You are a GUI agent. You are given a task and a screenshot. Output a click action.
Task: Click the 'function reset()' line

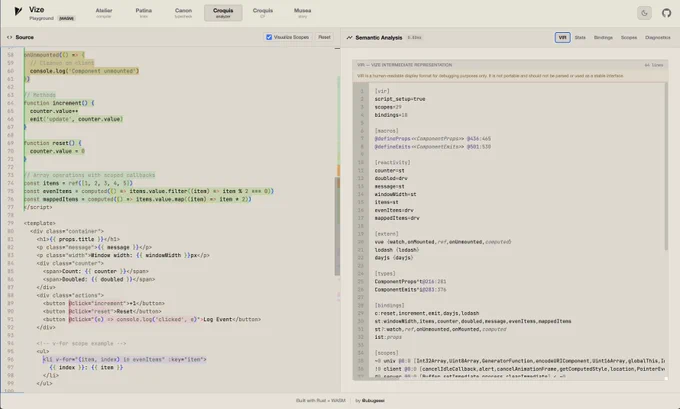click(52, 143)
